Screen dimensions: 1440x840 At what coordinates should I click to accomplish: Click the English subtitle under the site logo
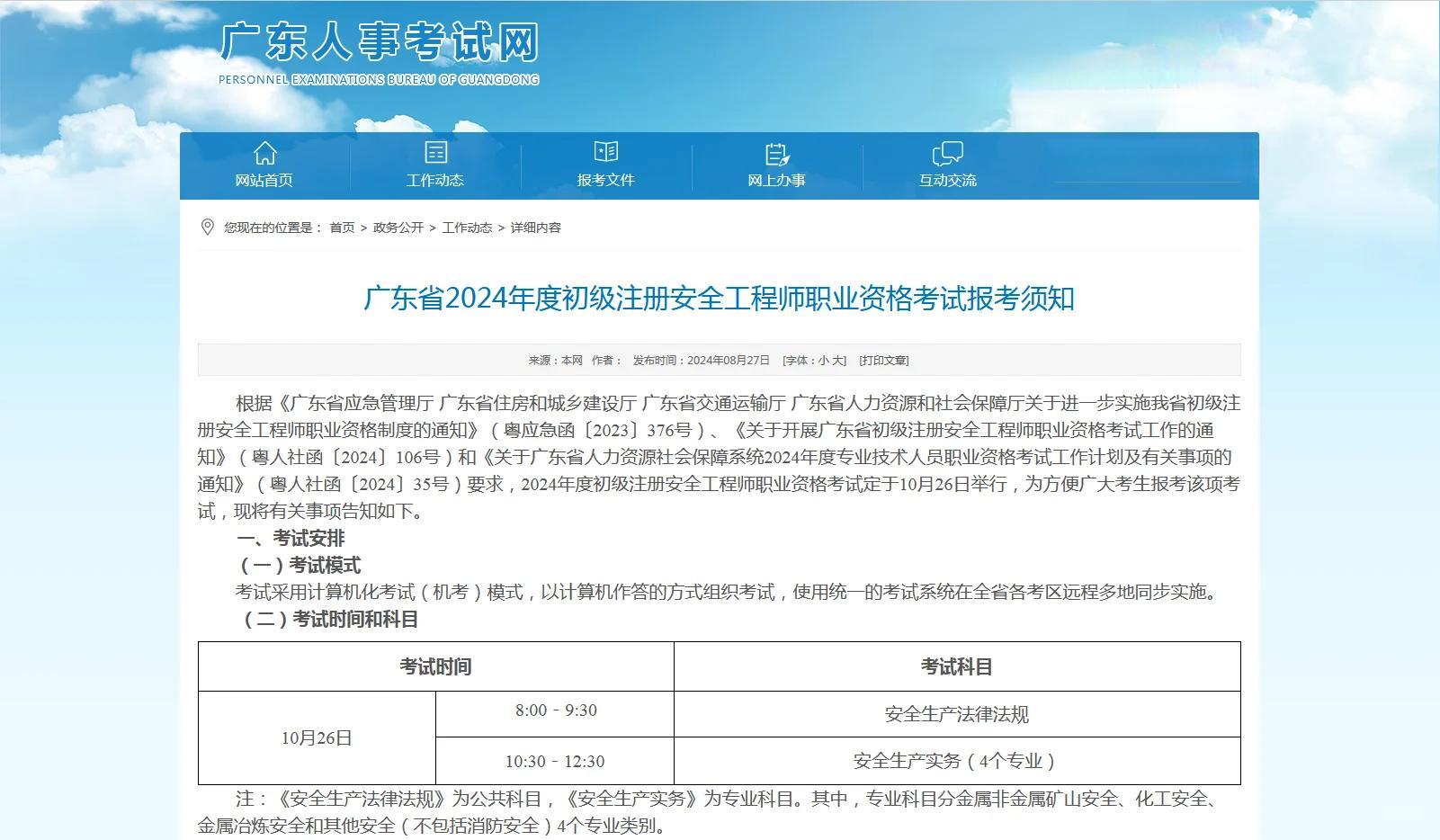(x=379, y=80)
